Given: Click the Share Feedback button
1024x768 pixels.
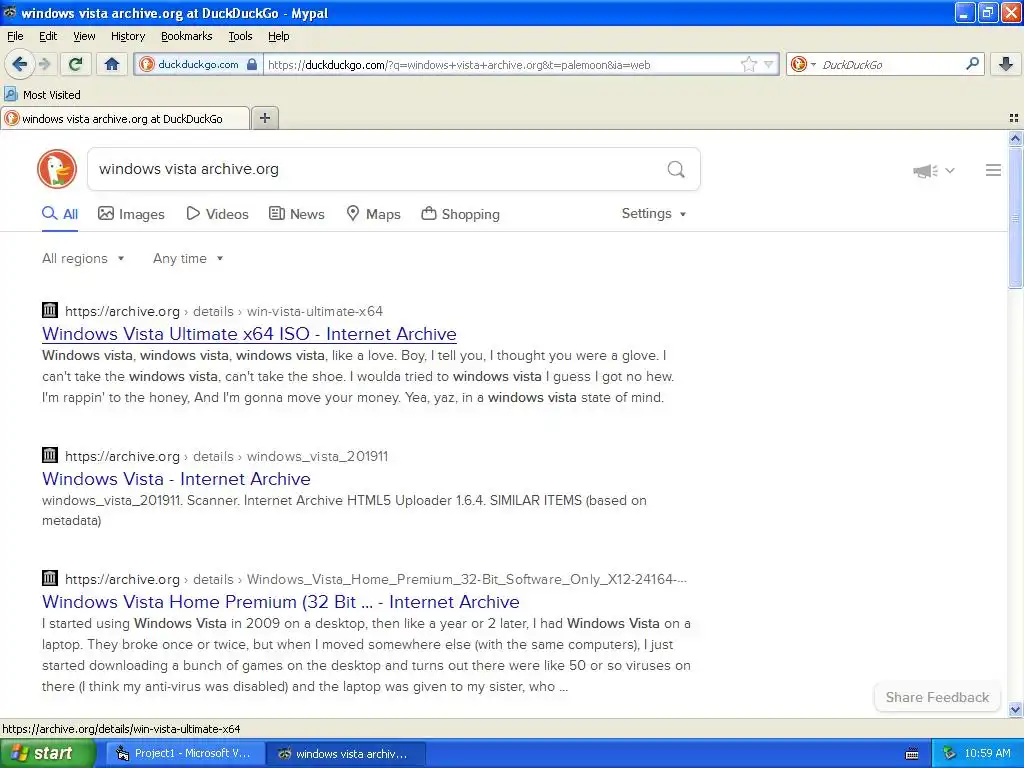Looking at the screenshot, I should 937,697.
